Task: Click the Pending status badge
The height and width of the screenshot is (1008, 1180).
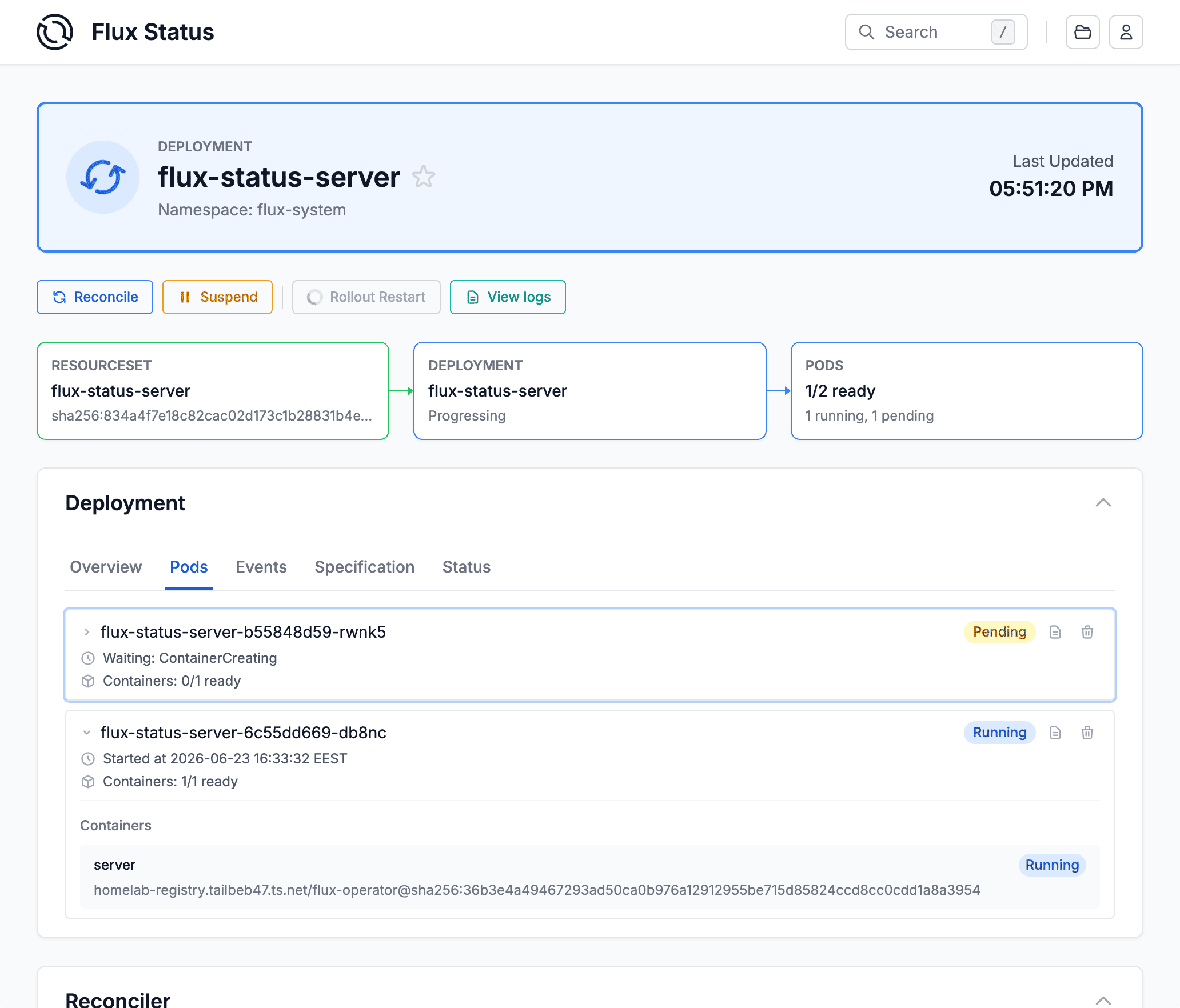Action: click(x=999, y=632)
